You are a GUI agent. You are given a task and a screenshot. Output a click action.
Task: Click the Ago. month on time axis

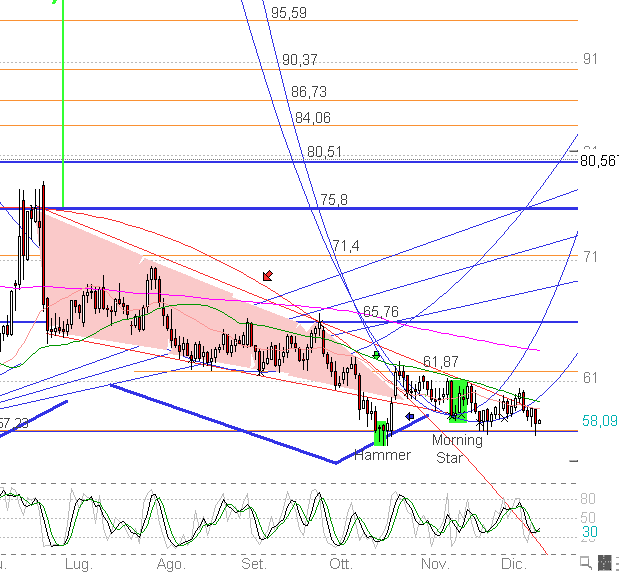169,564
